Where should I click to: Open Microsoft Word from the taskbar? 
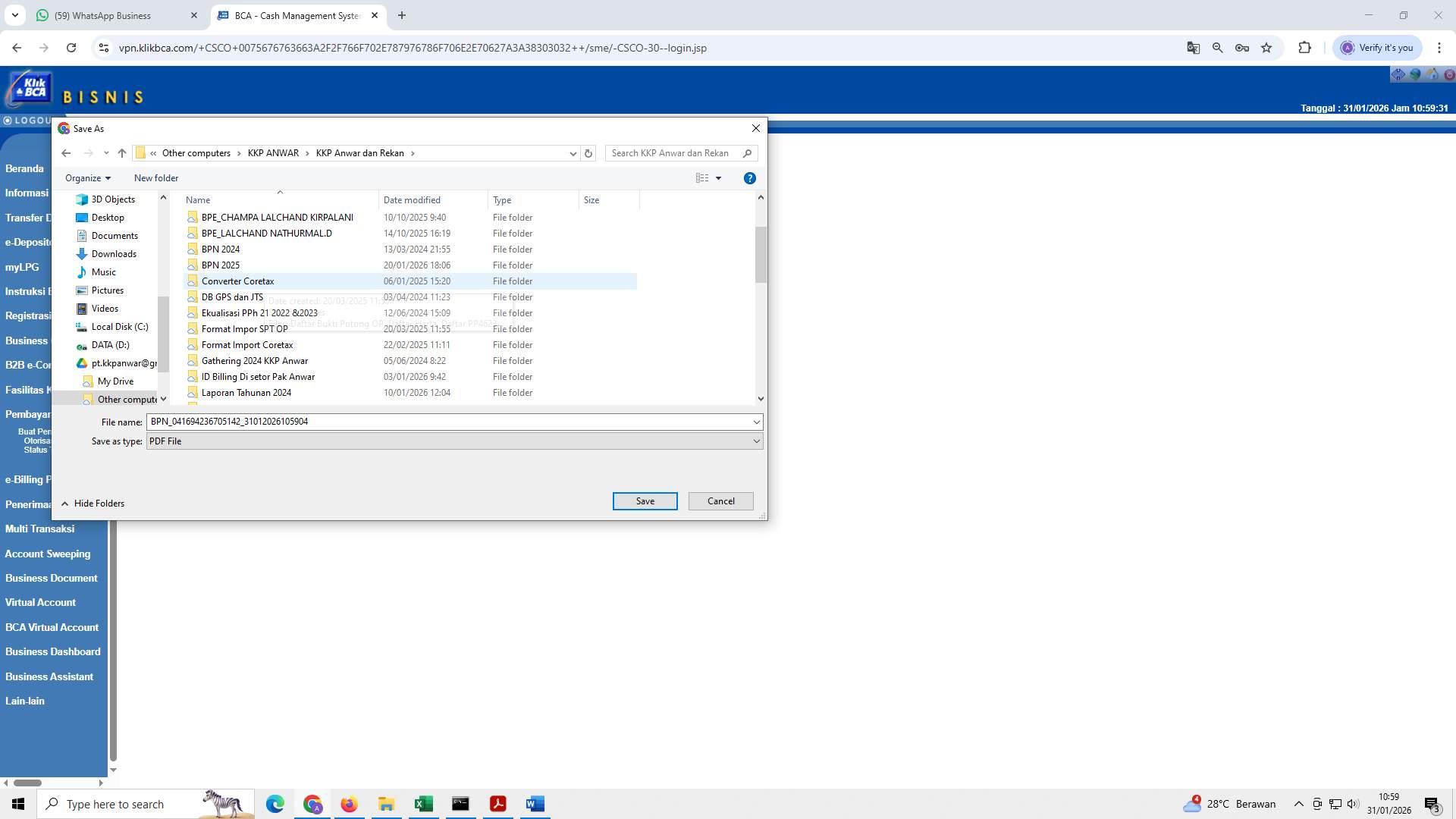click(x=535, y=804)
